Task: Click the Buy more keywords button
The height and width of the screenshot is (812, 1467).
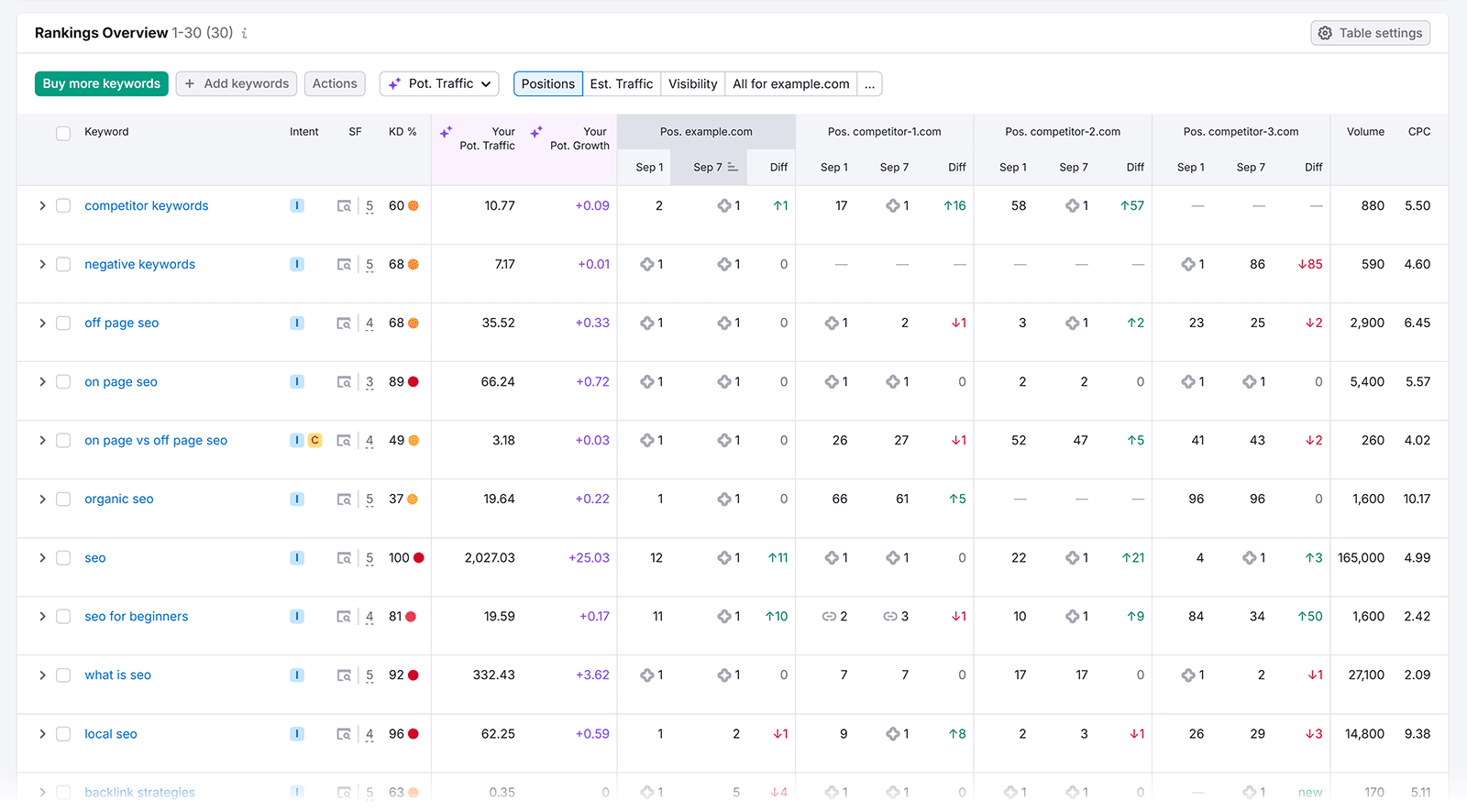Action: click(x=102, y=84)
